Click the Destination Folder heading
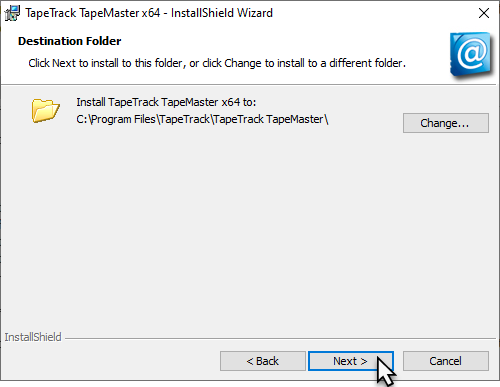 pyautogui.click(x=70, y=41)
